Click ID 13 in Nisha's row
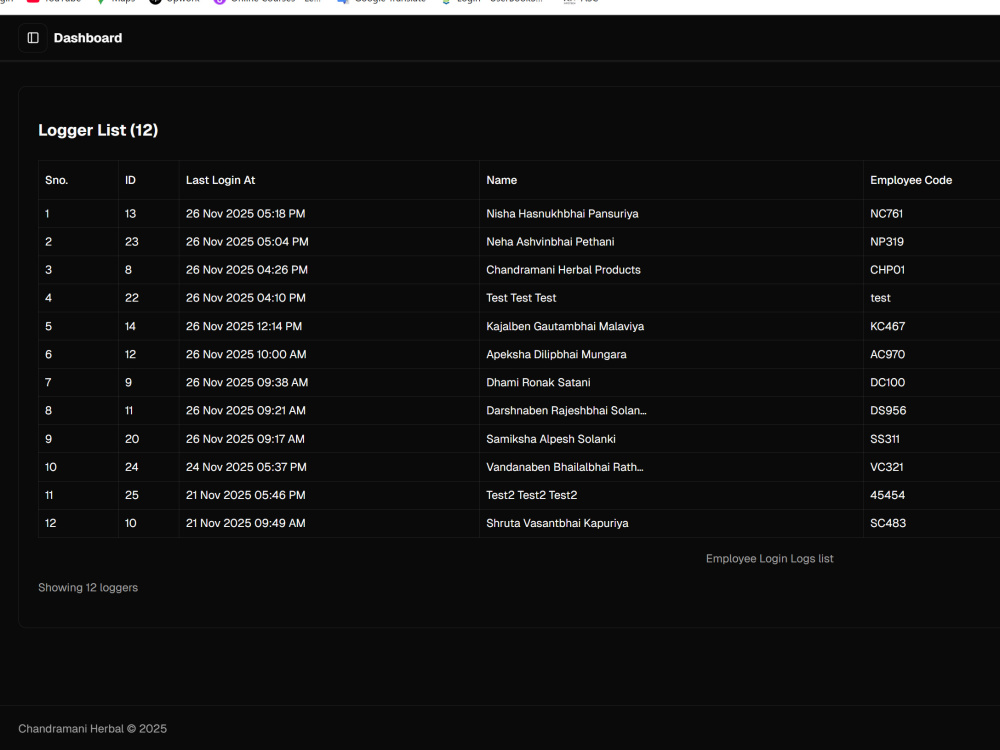 [x=130, y=214]
